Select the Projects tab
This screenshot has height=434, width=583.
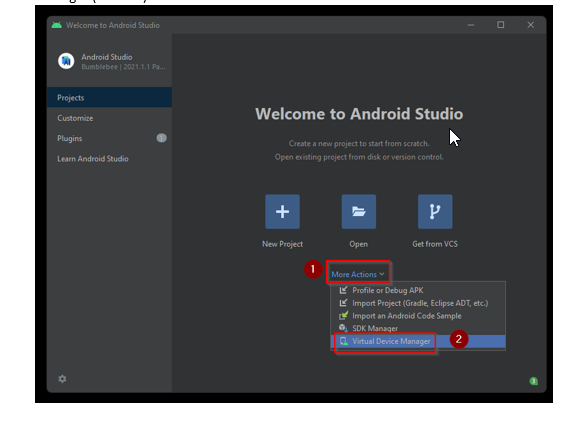(109, 98)
